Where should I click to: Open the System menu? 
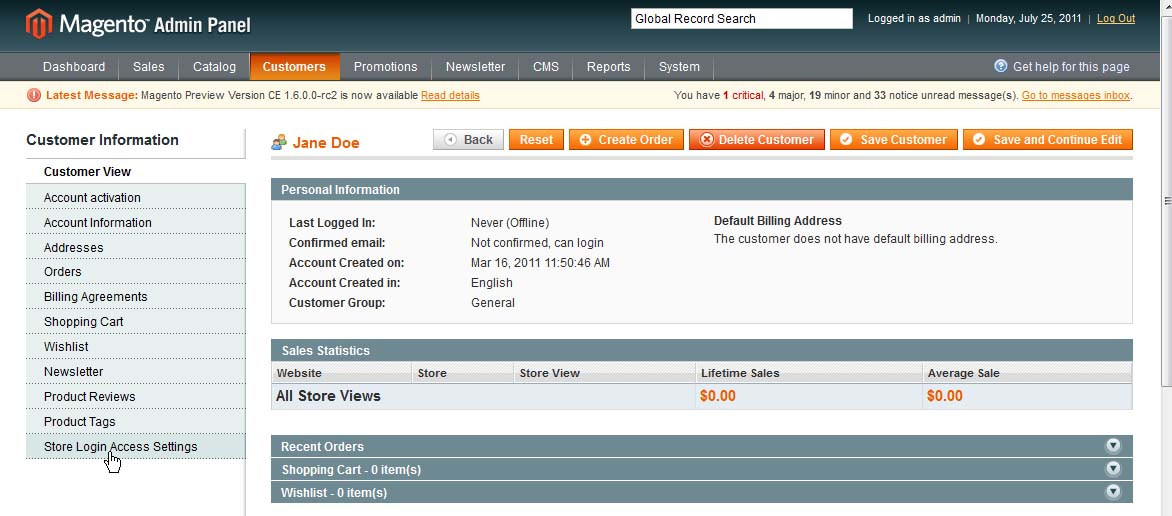[x=679, y=67]
